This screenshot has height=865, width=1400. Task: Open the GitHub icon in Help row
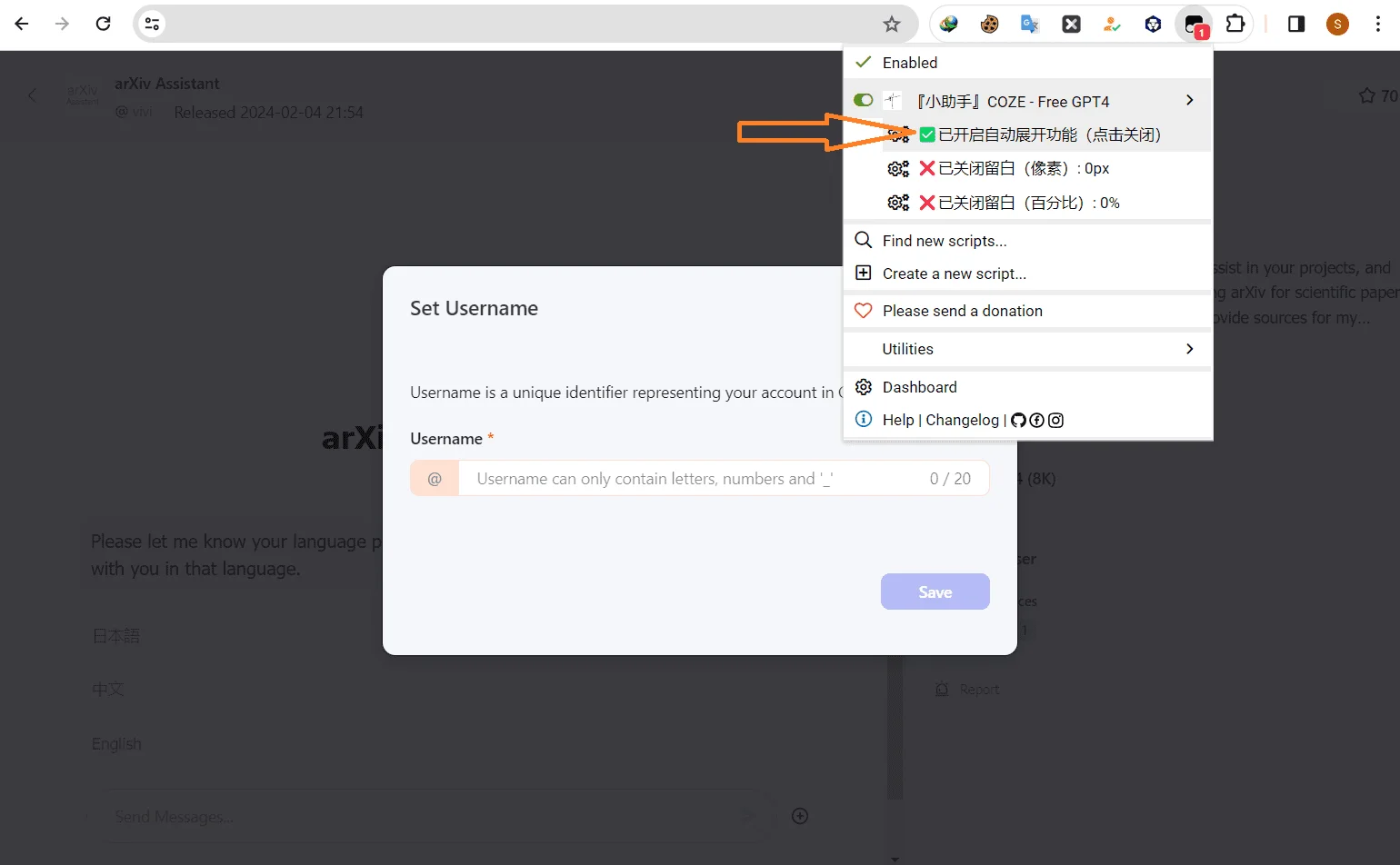(x=1018, y=420)
